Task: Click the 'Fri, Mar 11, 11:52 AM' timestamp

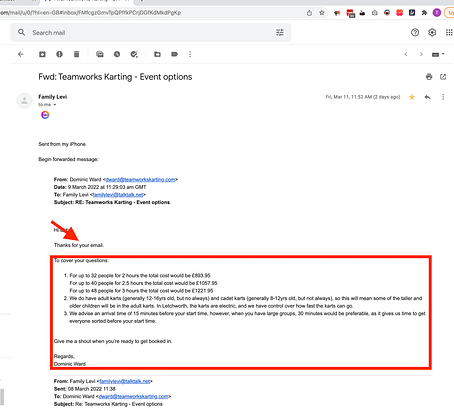Action: [x=363, y=97]
